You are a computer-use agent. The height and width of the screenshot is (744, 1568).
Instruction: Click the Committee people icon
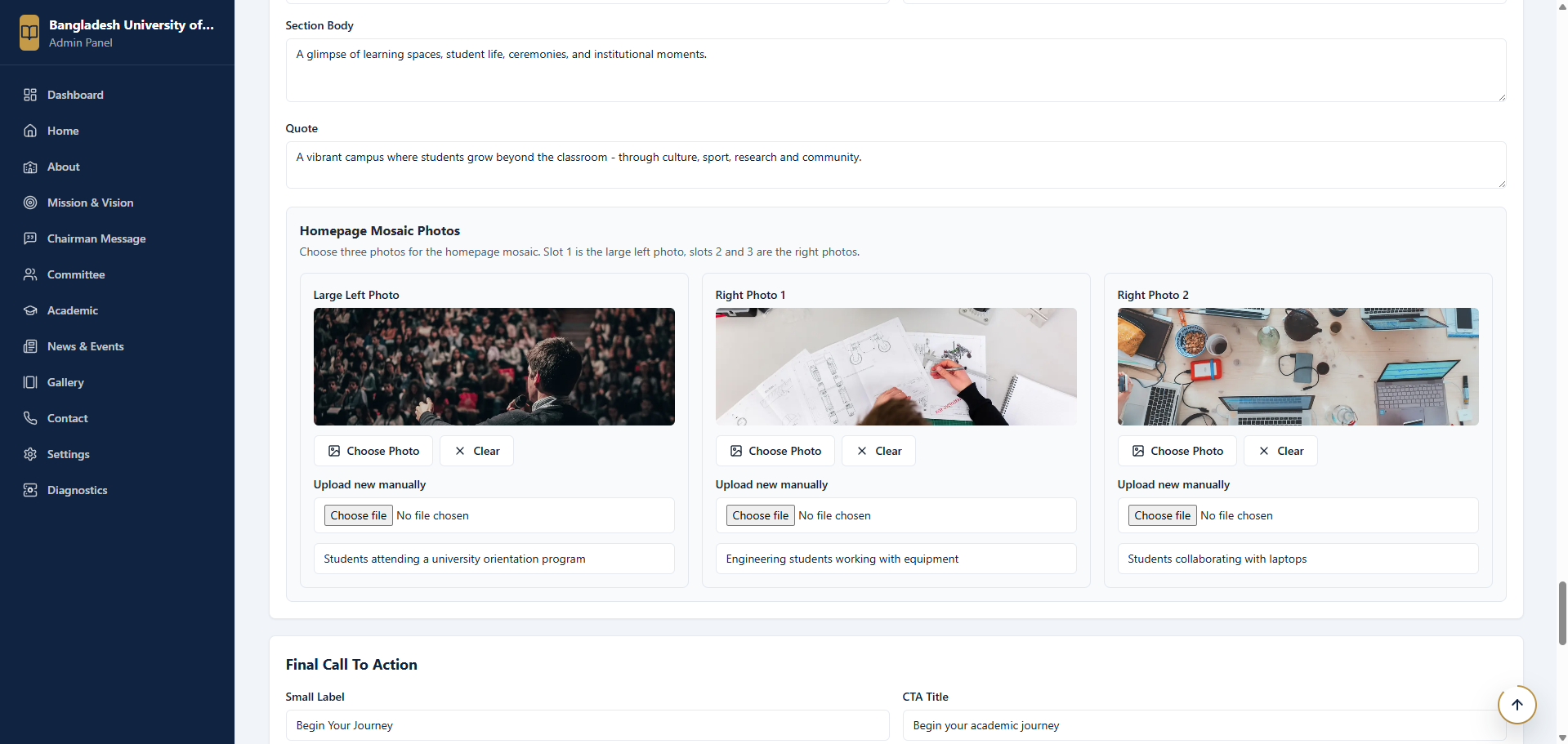(x=30, y=274)
